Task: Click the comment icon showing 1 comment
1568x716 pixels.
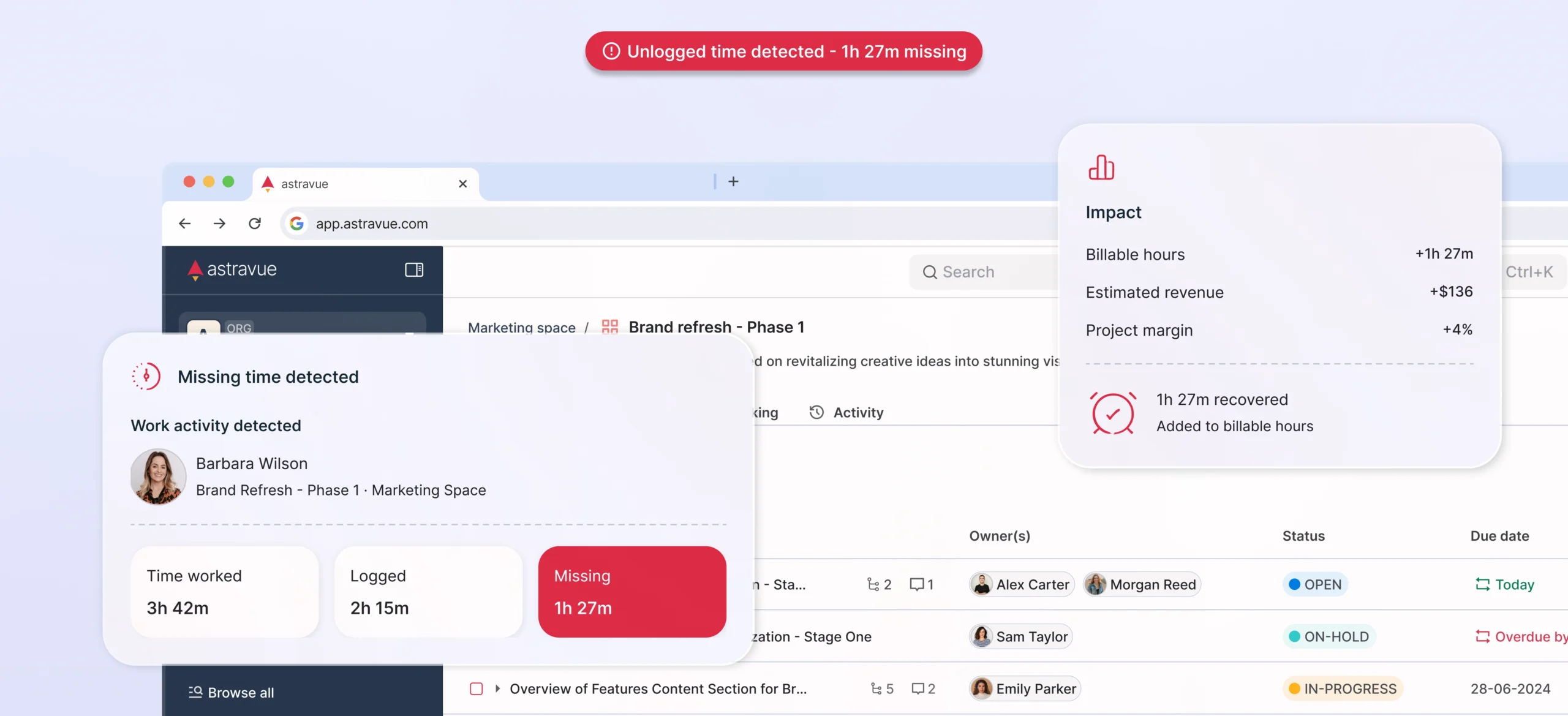Action: [916, 584]
